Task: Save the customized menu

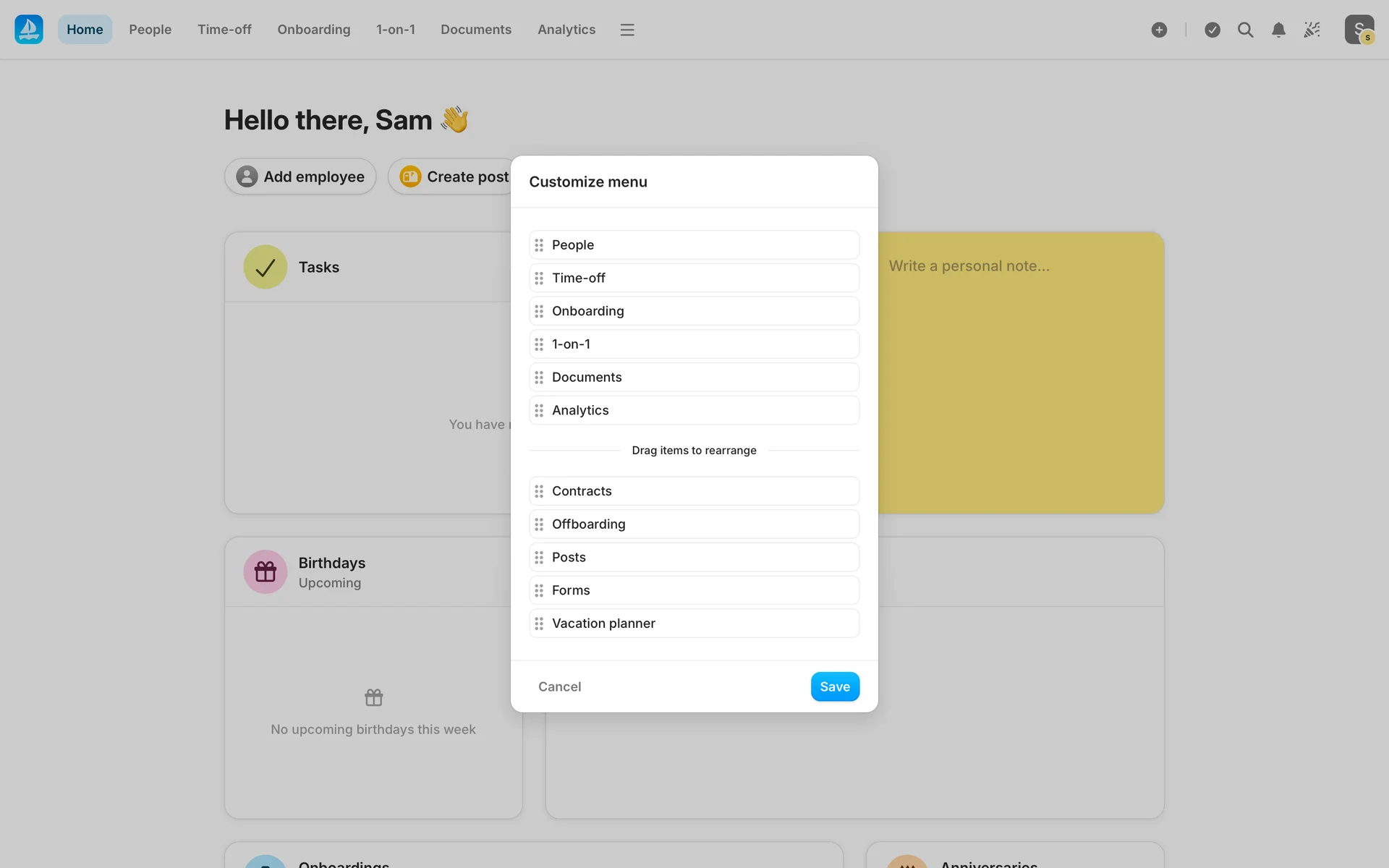Action: click(x=834, y=686)
